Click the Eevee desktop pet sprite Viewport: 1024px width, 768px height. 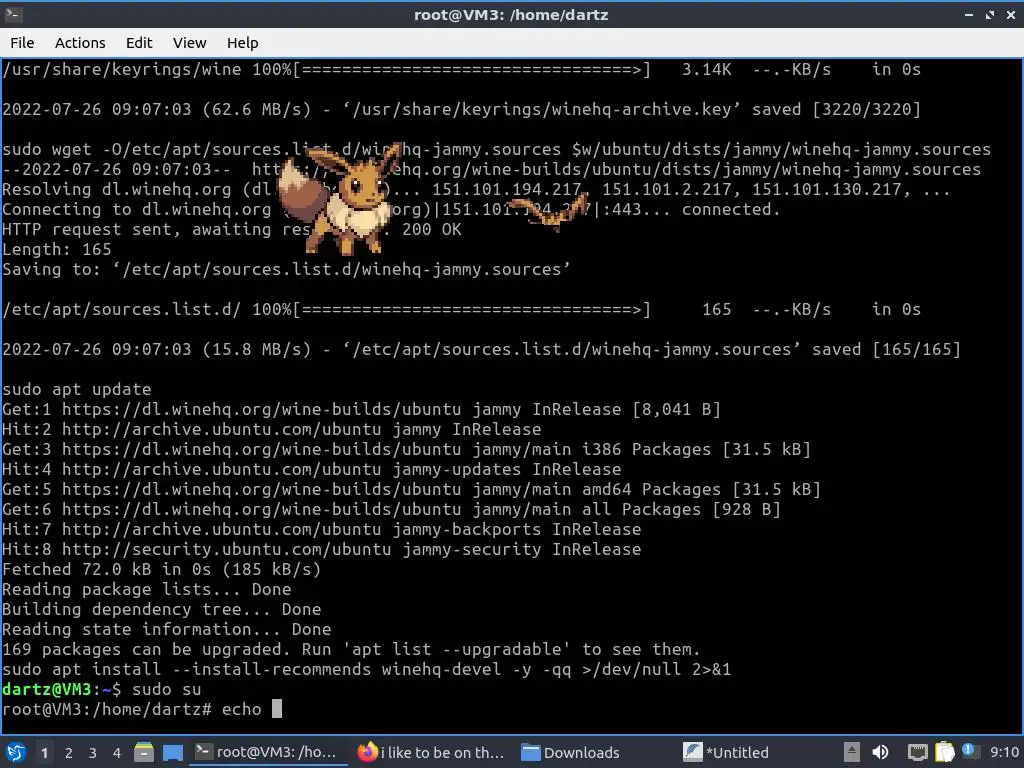[x=340, y=199]
